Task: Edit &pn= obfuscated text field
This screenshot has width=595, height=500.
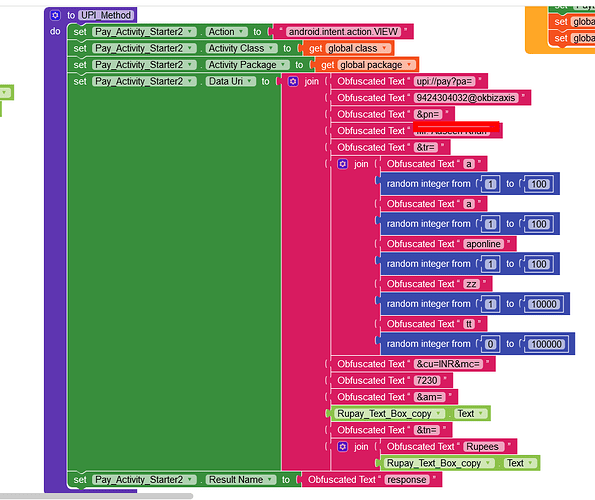Action: point(428,114)
